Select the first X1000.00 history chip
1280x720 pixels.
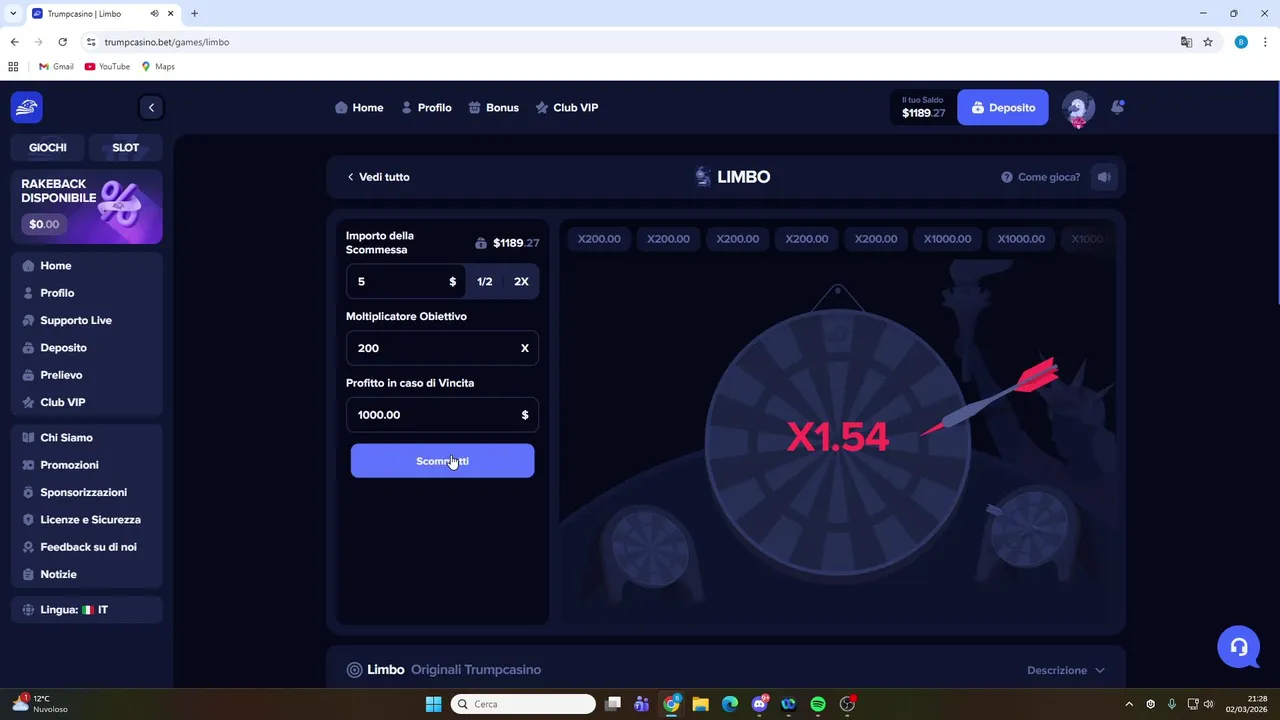click(x=947, y=239)
